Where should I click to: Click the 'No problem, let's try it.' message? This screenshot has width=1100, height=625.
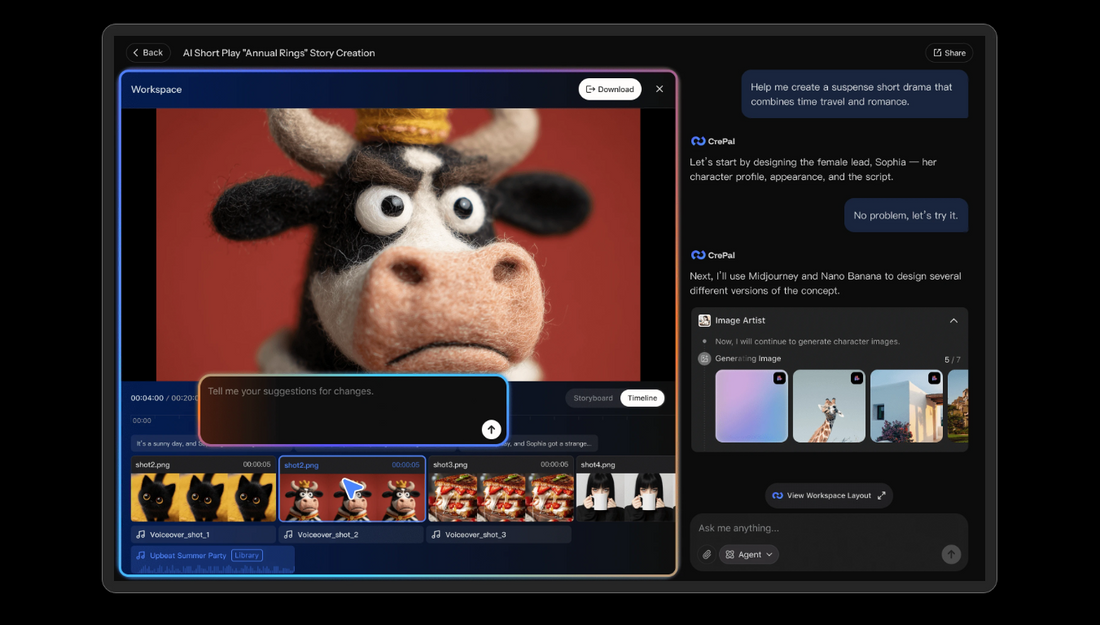(x=906, y=215)
